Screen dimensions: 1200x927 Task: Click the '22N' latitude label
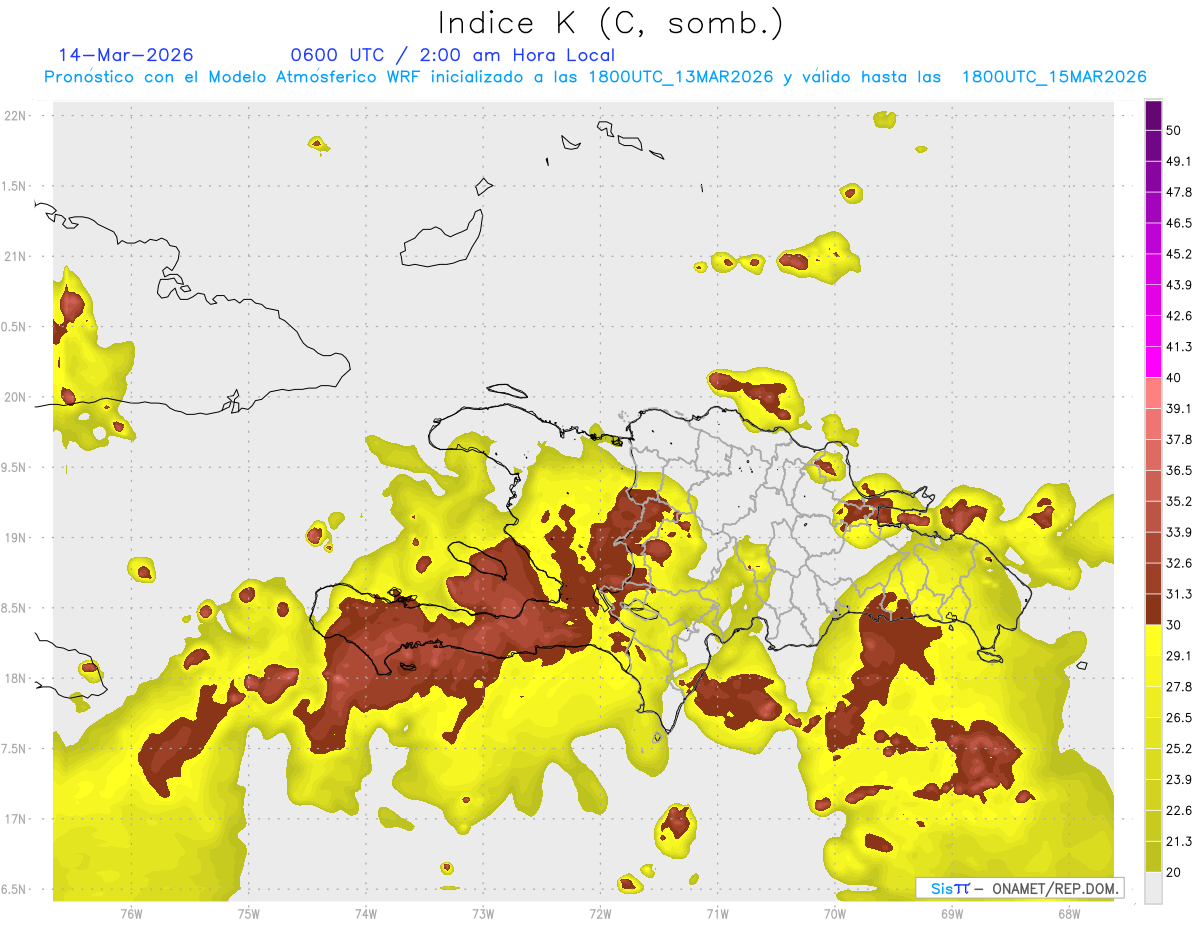coord(15,115)
